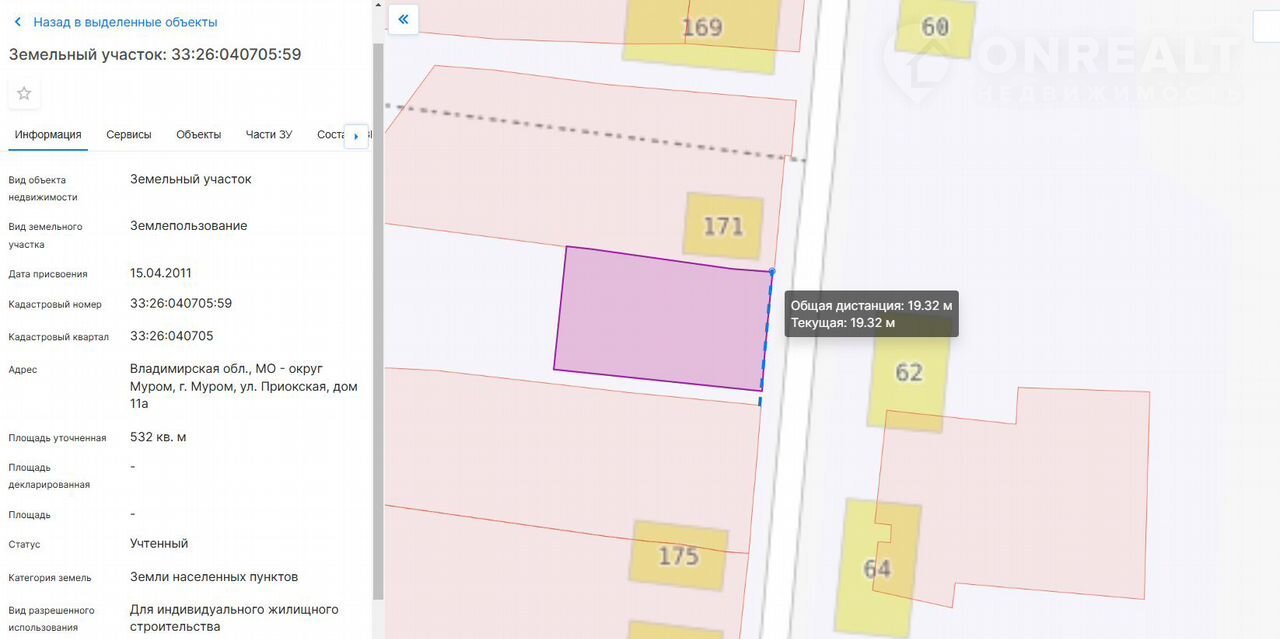The height and width of the screenshot is (639, 1280).
Task: Select building 171 on the map
Action: point(723,226)
